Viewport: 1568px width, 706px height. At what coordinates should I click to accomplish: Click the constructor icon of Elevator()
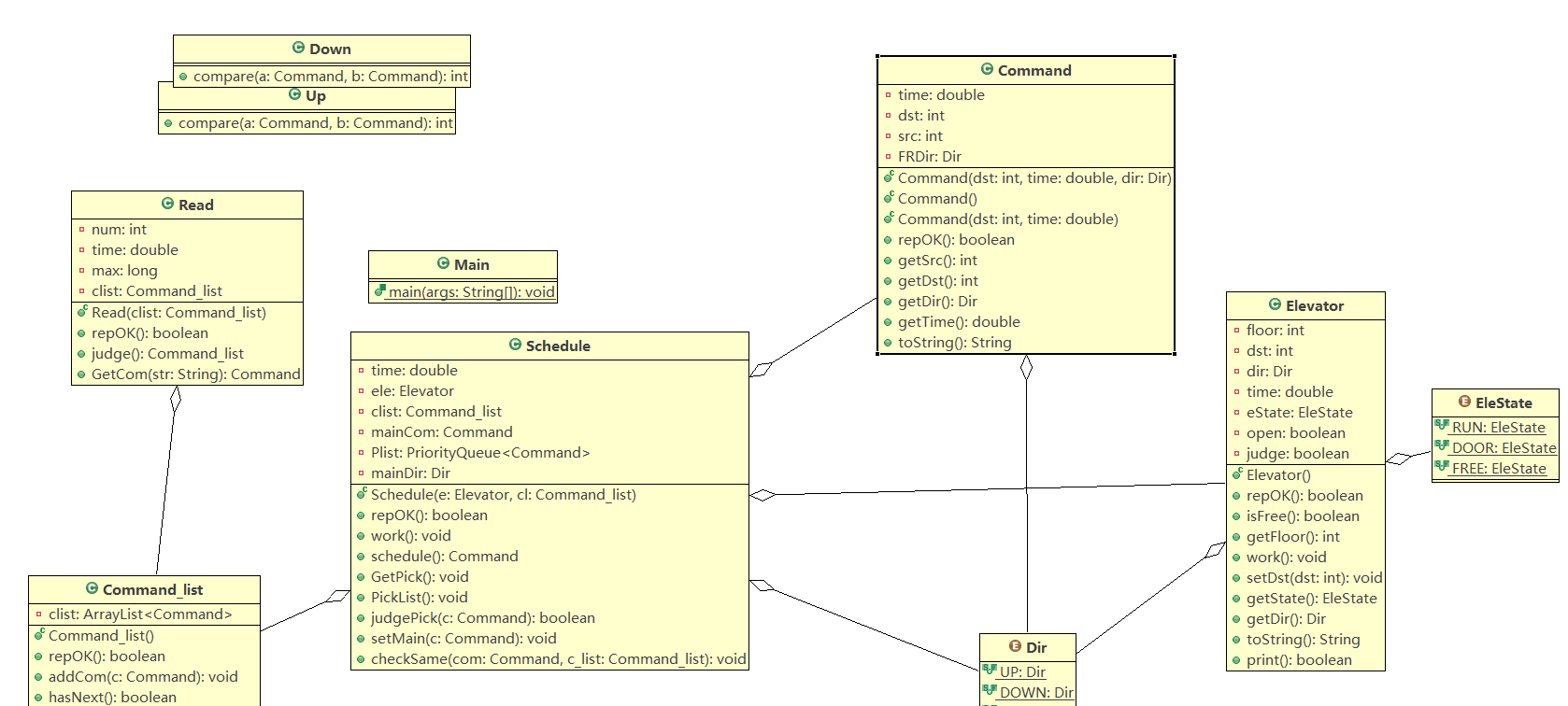pyautogui.click(x=1237, y=473)
